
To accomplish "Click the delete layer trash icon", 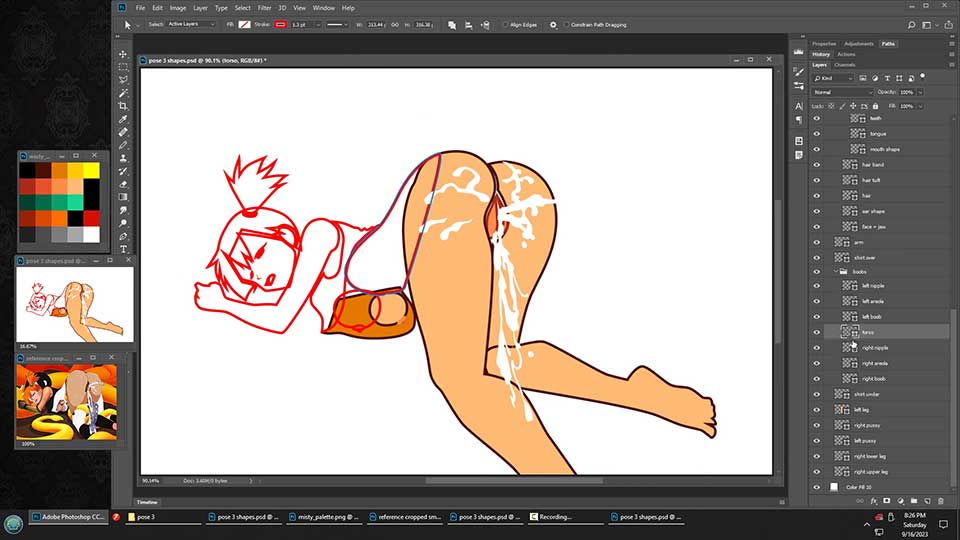I will click(940, 500).
